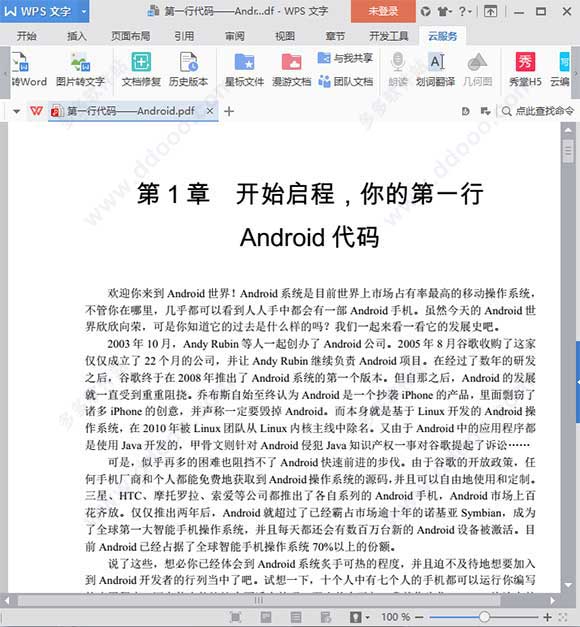Toggle the ribbon collapse icon in title bar
Screen dimensions: 580x627
tap(490, 12)
